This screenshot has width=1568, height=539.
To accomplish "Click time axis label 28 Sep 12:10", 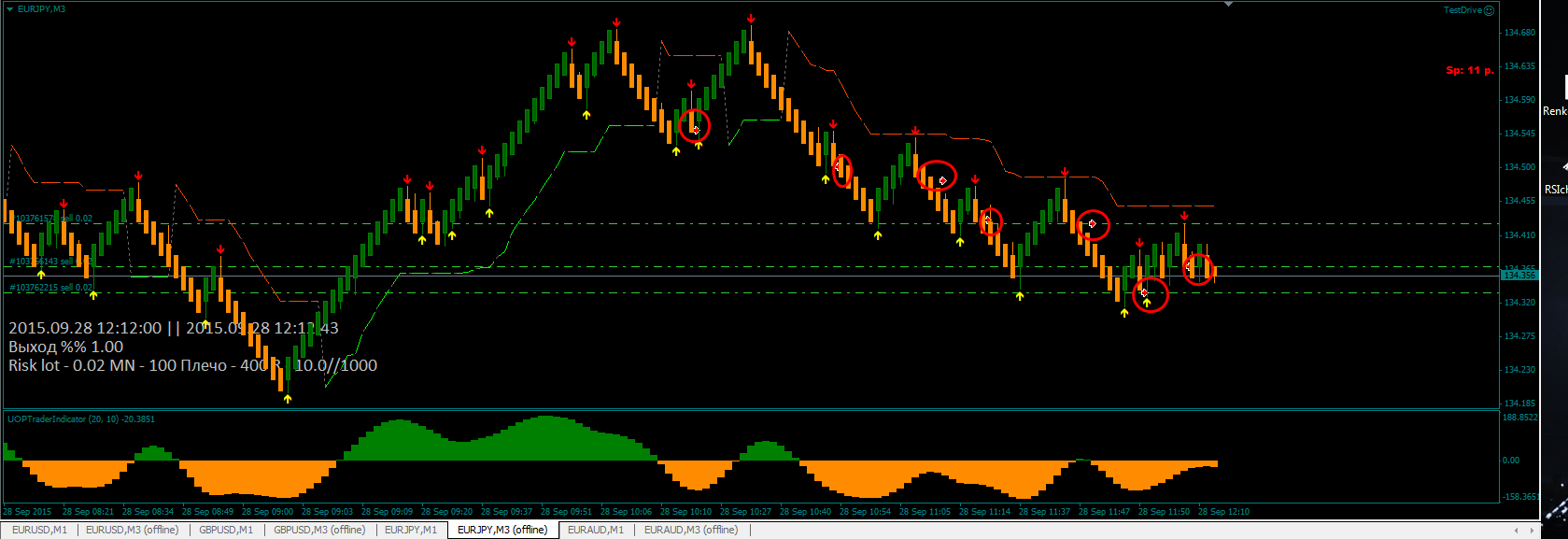I will click(1223, 512).
